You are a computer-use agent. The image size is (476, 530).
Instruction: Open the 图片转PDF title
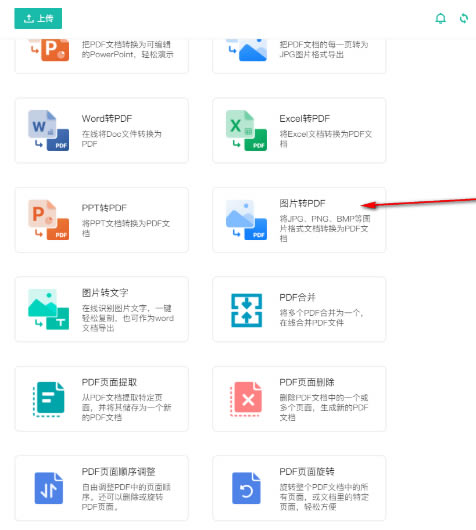(303, 203)
